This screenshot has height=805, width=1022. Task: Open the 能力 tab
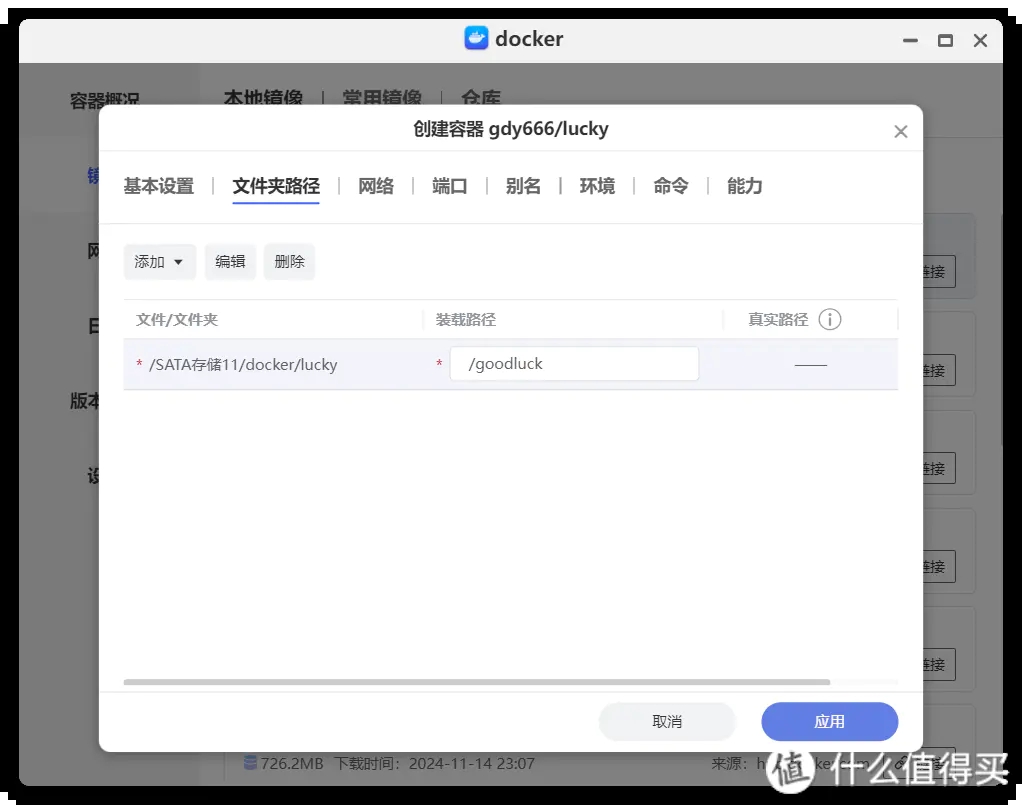[744, 186]
